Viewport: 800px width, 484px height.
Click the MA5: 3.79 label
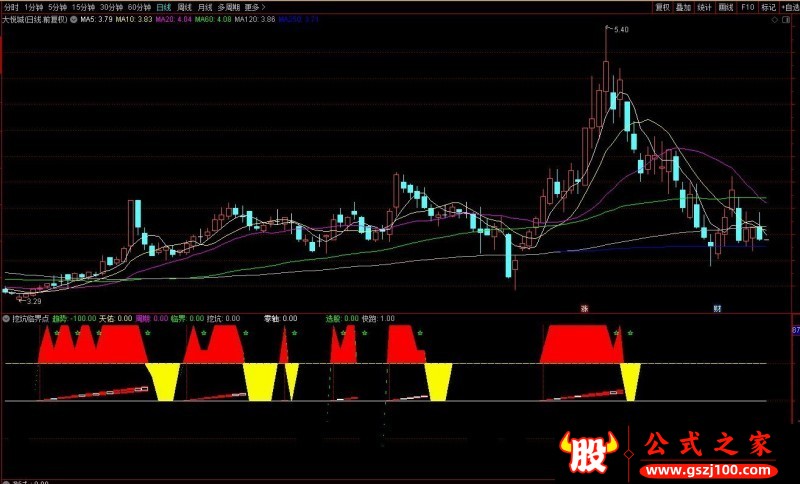[96, 20]
